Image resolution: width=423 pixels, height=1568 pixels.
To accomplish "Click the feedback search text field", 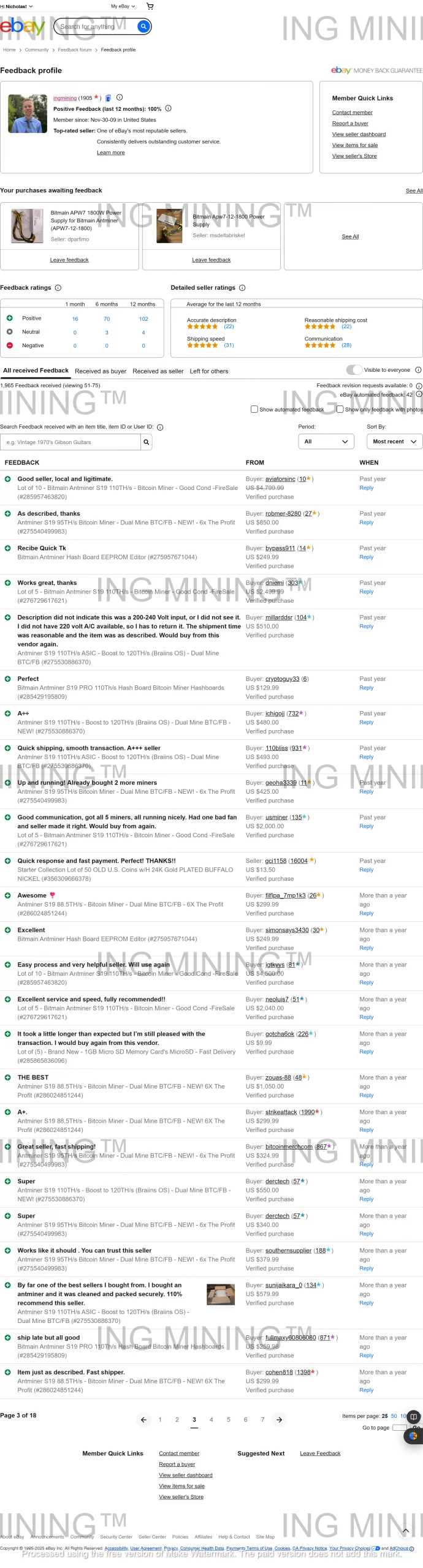I will pyautogui.click(x=70, y=442).
